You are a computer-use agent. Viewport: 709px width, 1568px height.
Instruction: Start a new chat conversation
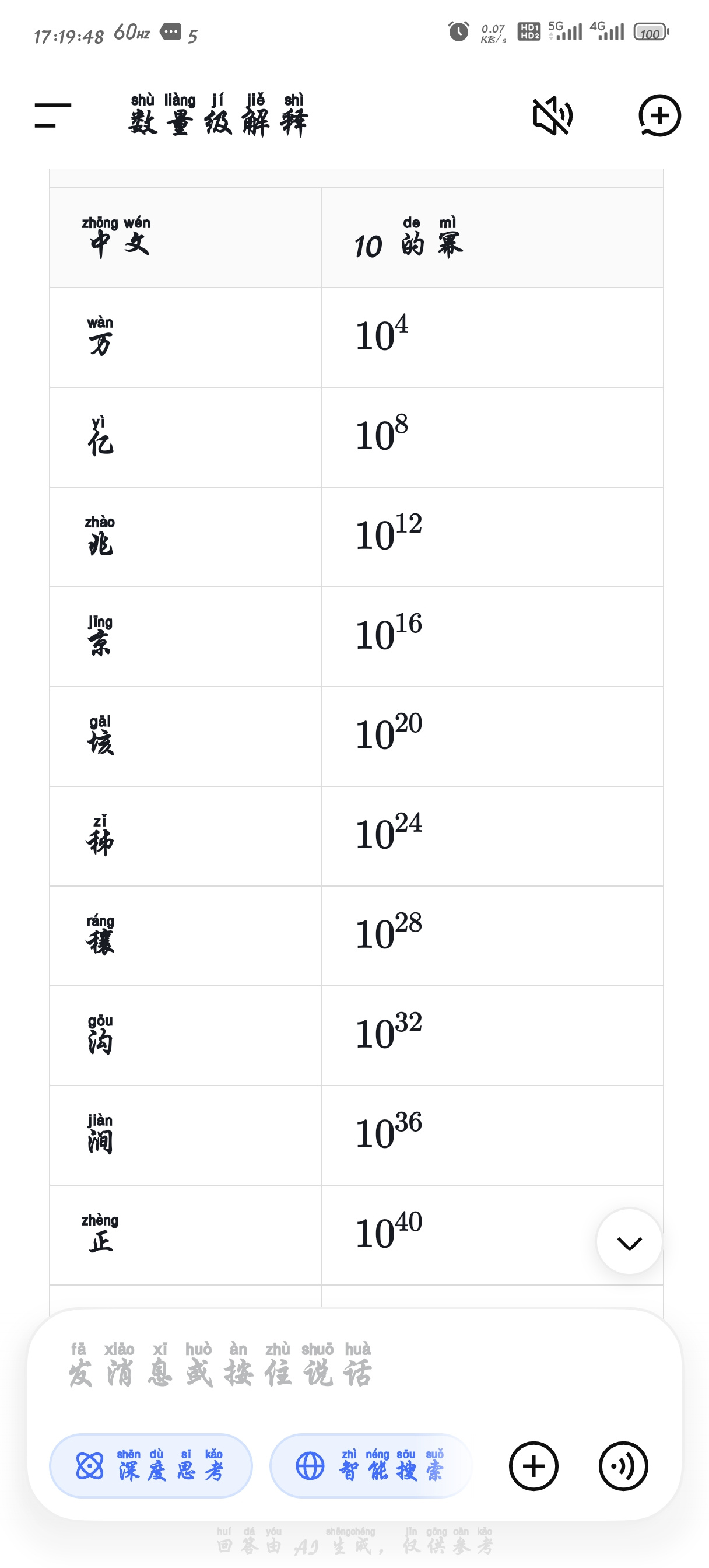pos(659,116)
